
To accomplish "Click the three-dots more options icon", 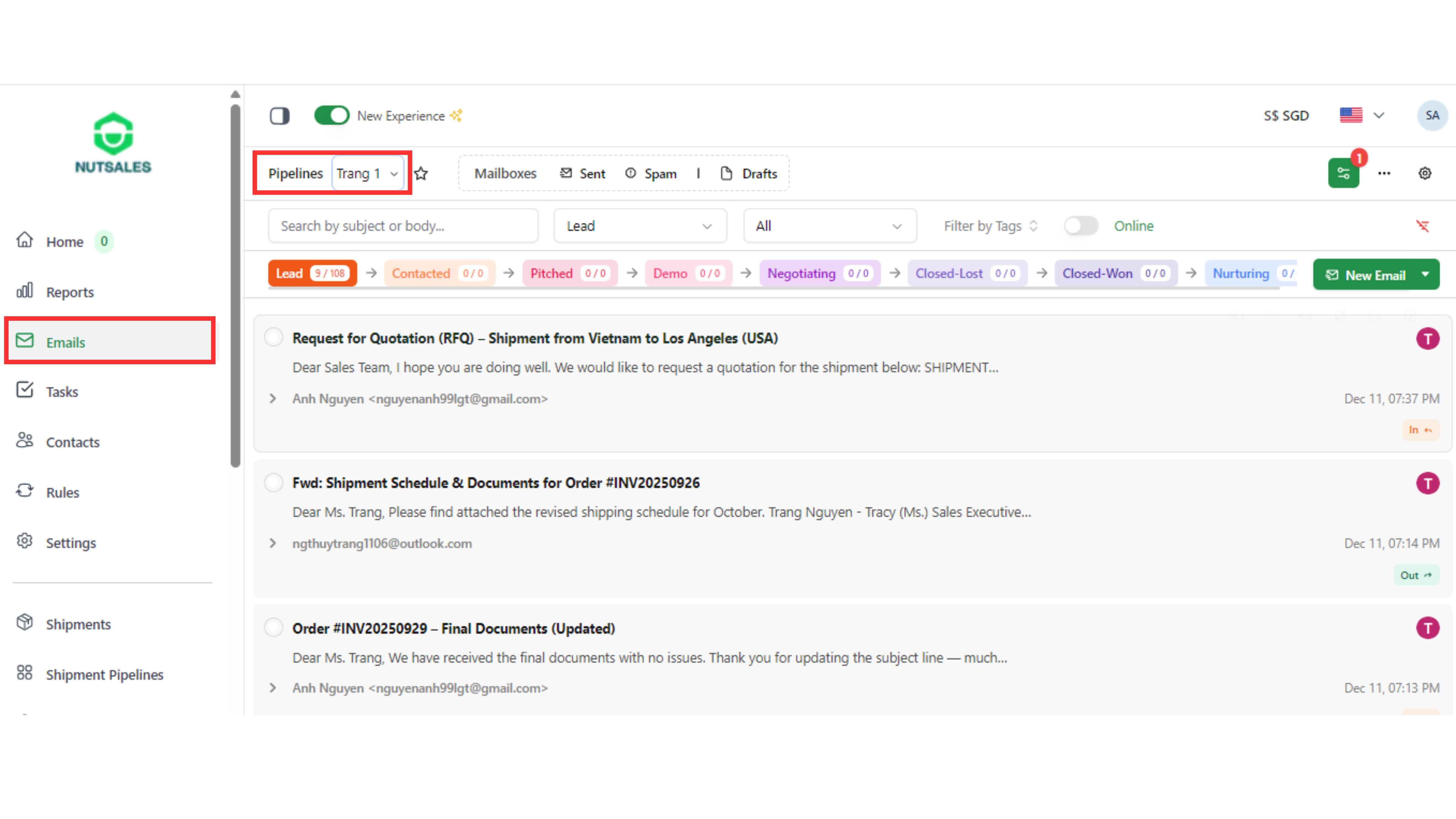I will 1384,173.
